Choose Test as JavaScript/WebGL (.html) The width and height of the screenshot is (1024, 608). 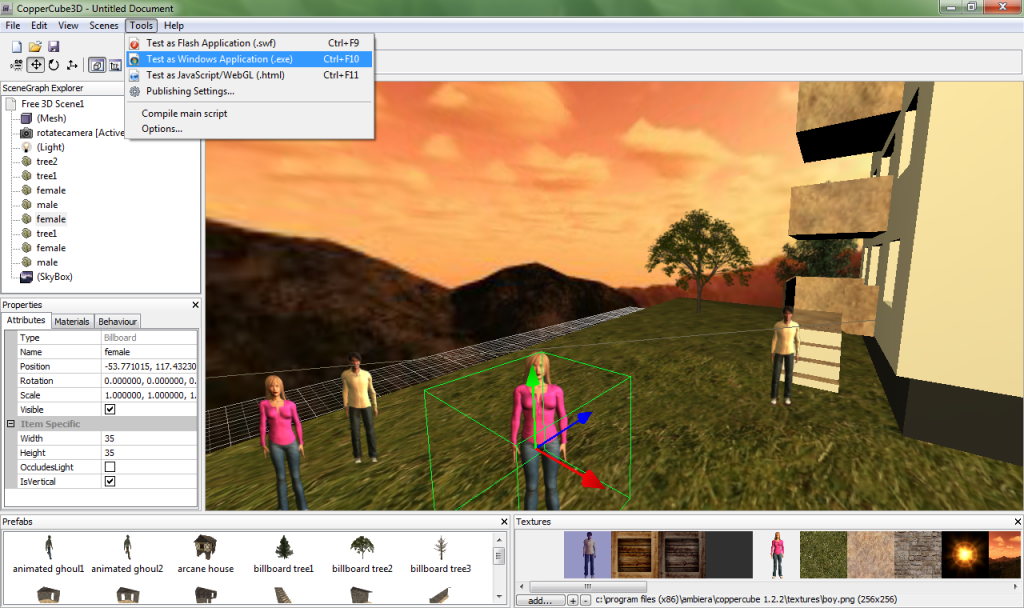pos(250,75)
